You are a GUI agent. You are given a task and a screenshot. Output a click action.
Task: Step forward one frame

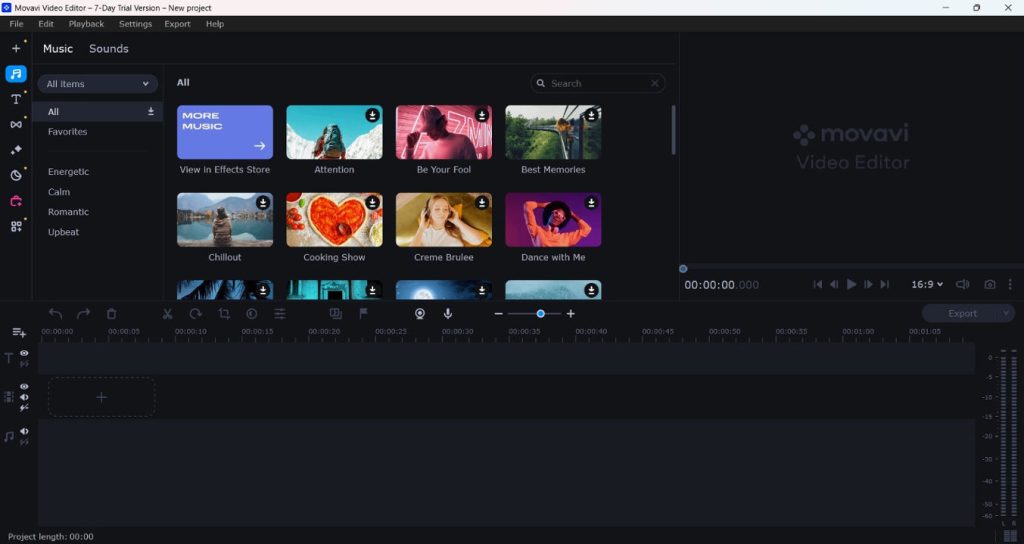(x=868, y=285)
